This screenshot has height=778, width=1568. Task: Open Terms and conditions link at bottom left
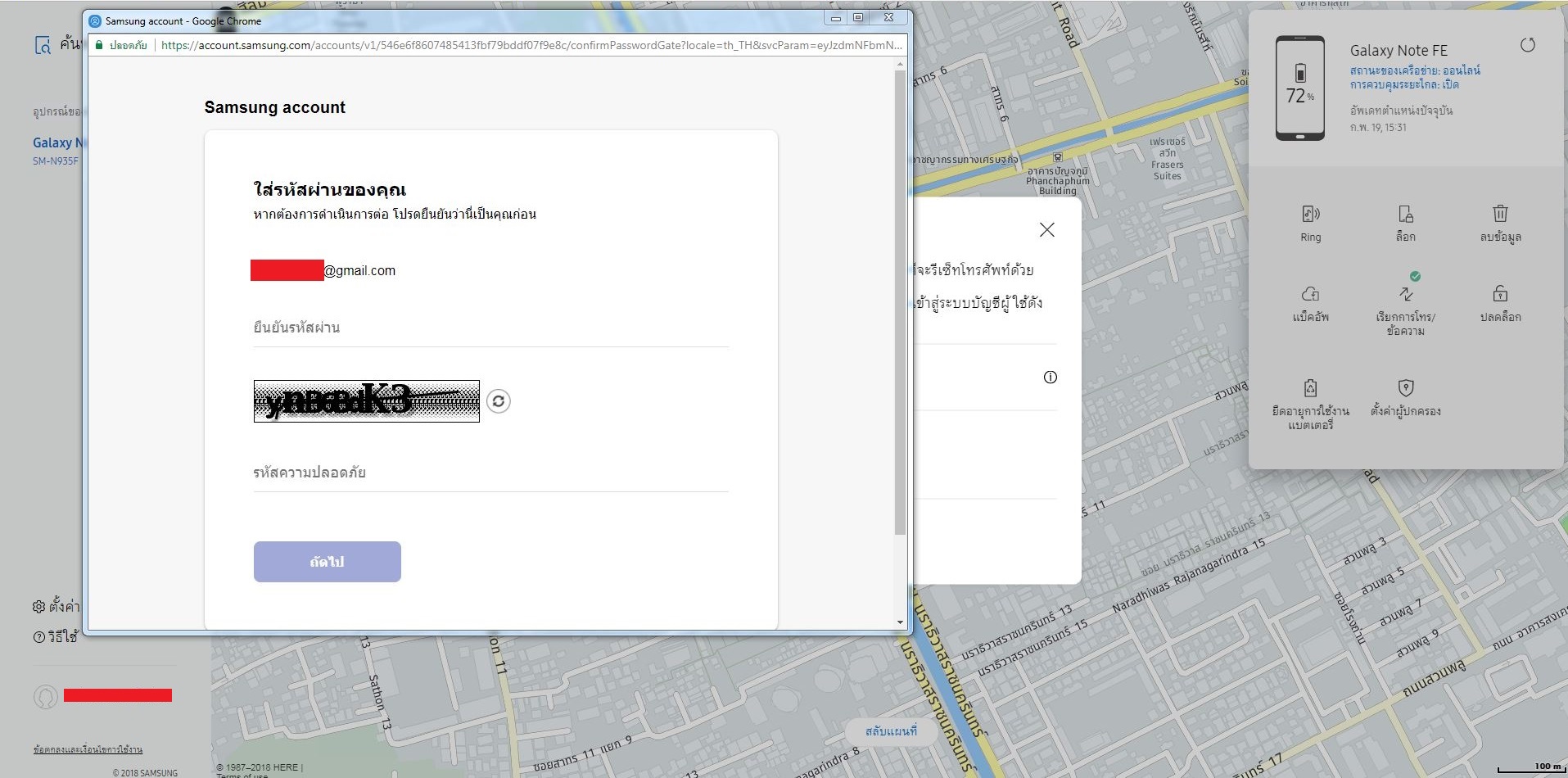(88, 749)
